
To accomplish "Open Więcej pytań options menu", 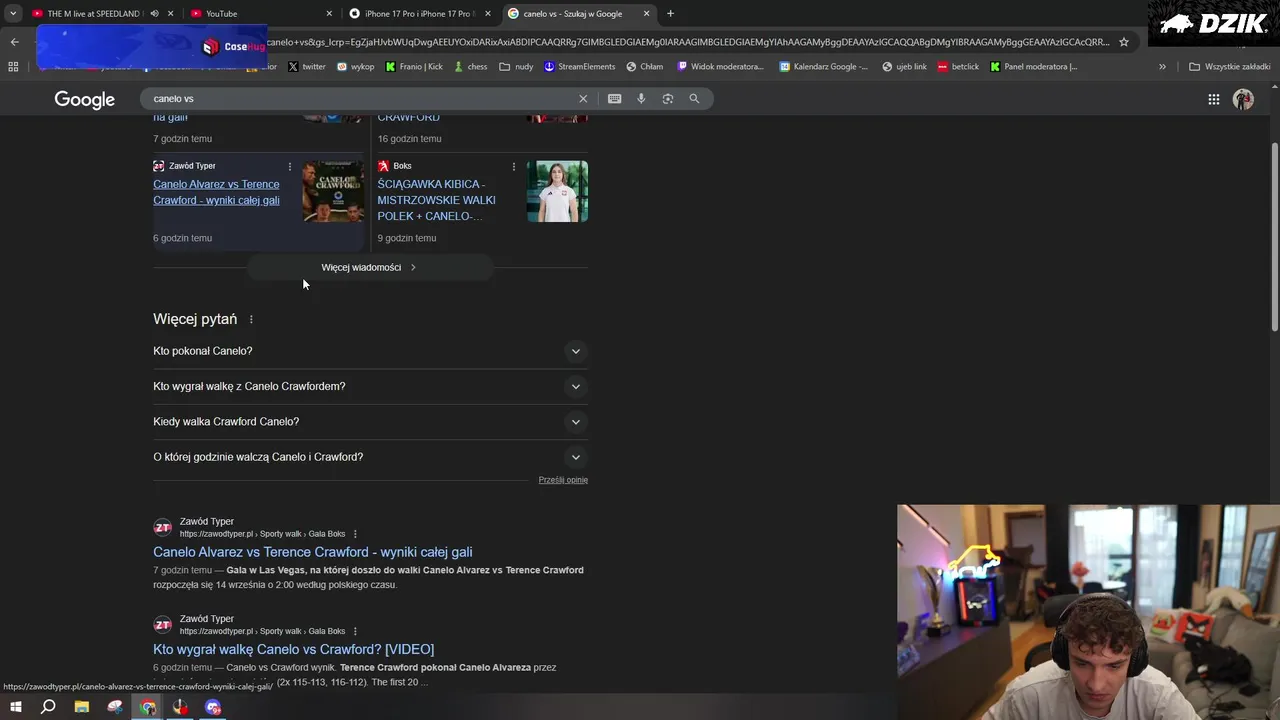I will point(251,320).
